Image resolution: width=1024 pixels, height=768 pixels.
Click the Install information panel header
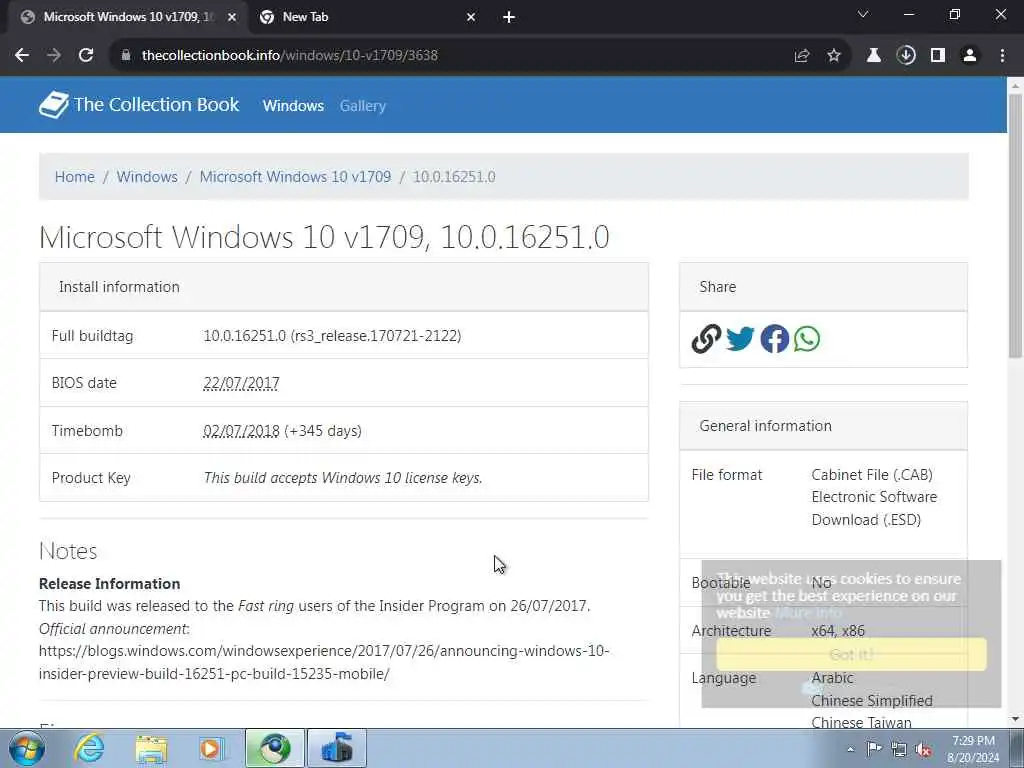point(344,287)
